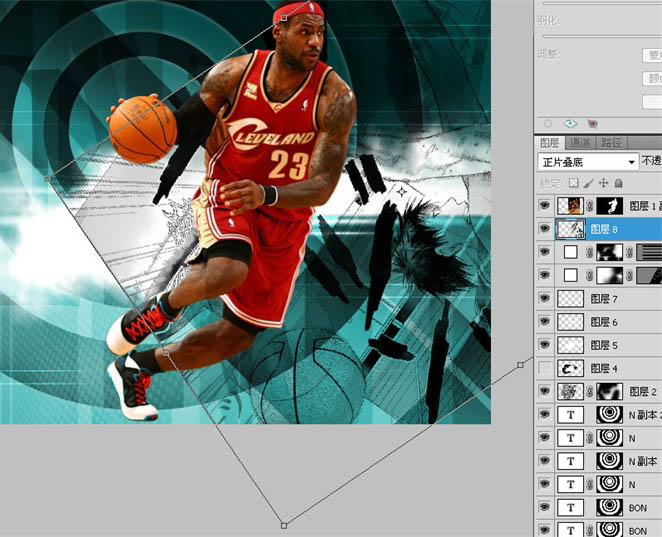Hide the 图层 1 副本 layer
662x537 pixels.
[x=545, y=206]
